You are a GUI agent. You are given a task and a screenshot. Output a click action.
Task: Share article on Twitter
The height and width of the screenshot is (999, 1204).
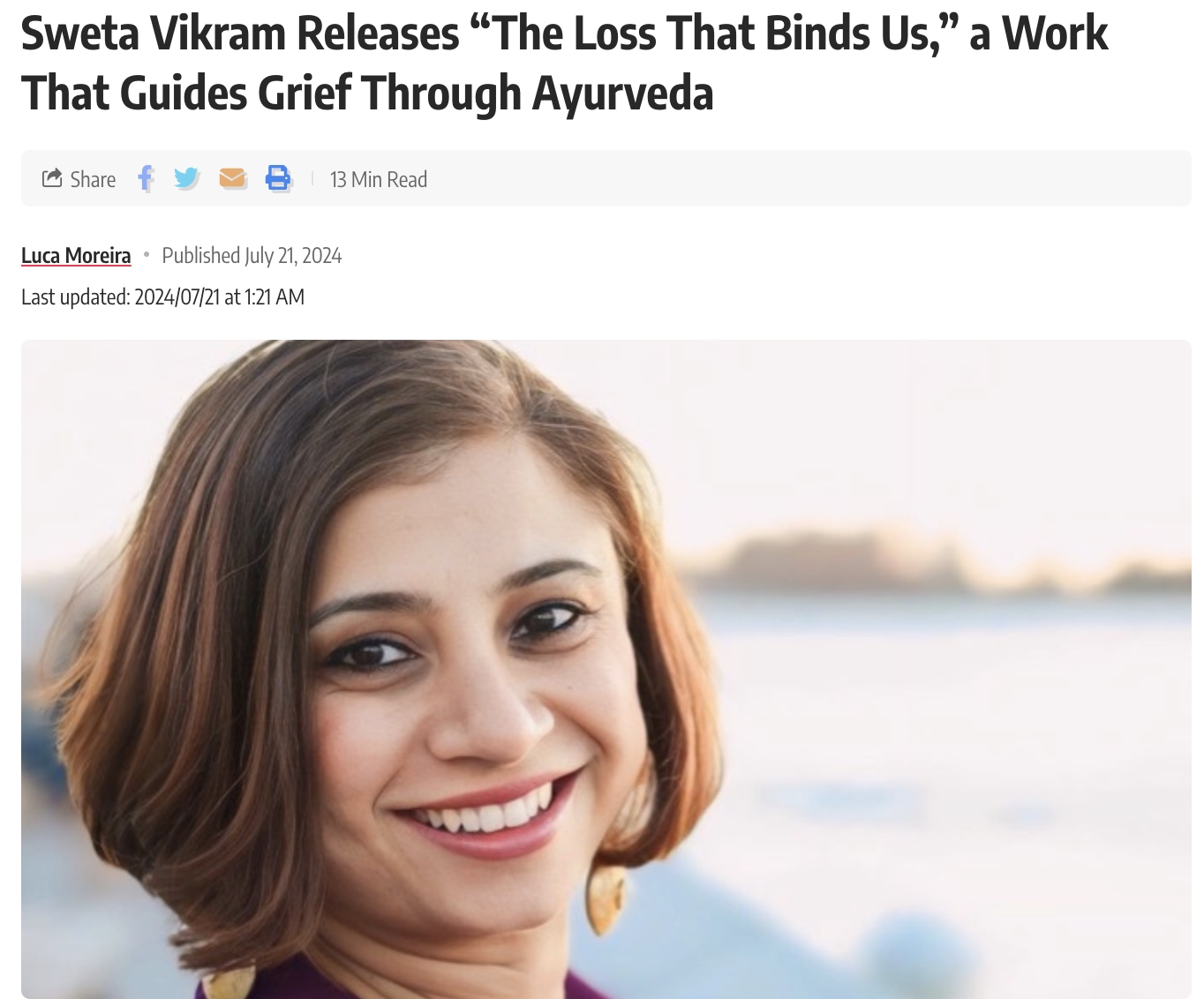pyautogui.click(x=186, y=178)
